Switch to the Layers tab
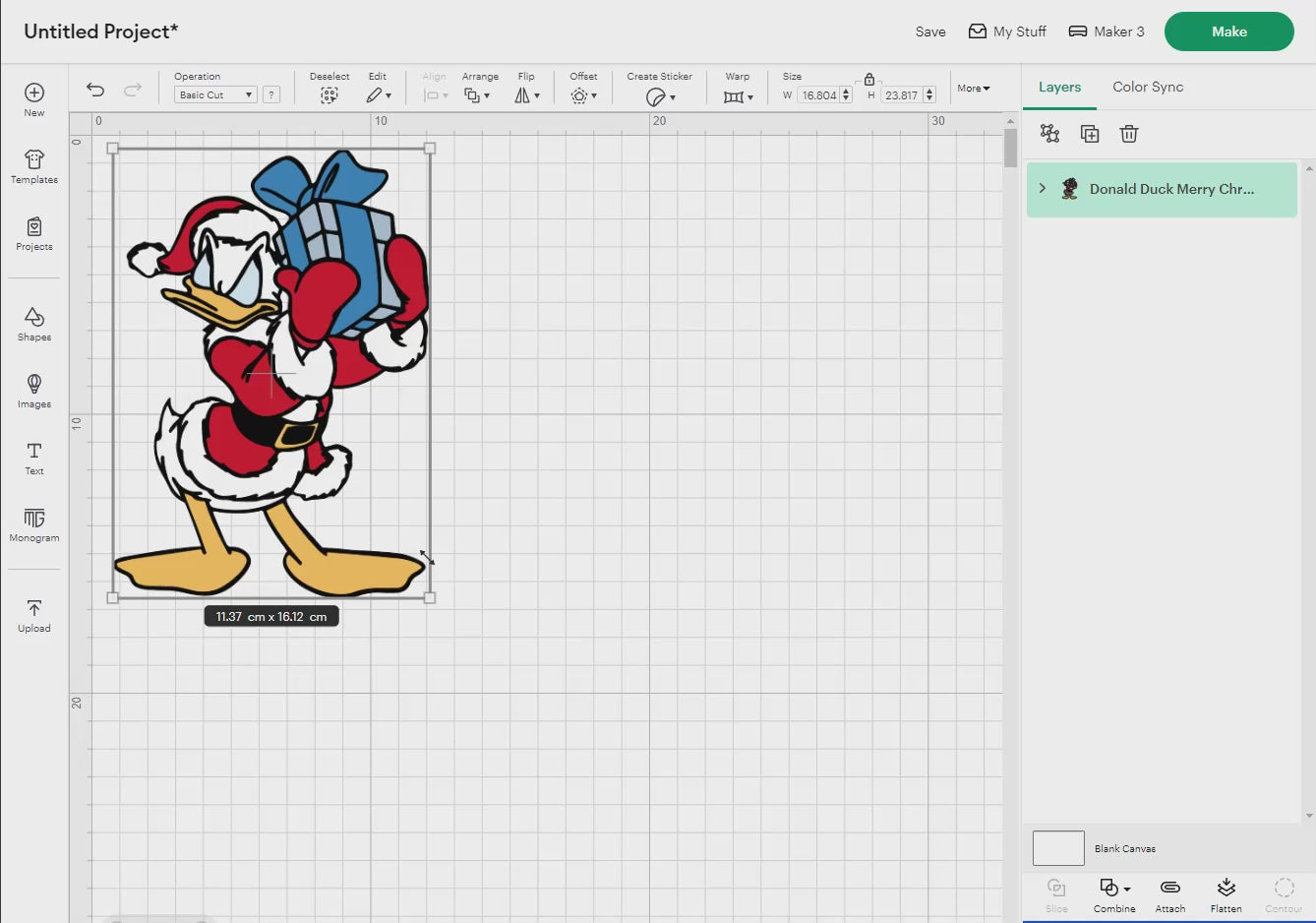This screenshot has width=1316, height=923. tap(1059, 87)
